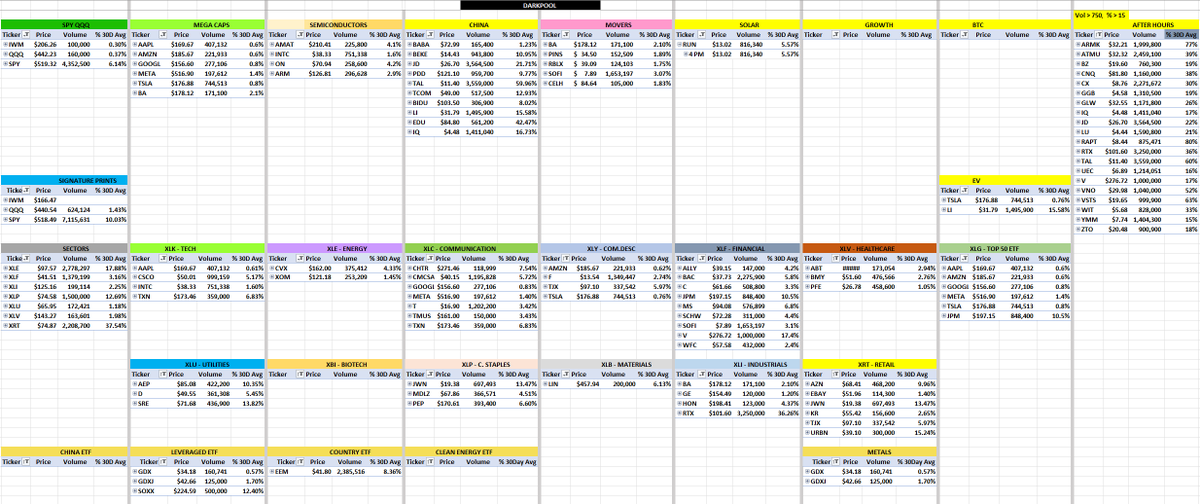The width and height of the screenshot is (1200, 504).
Task: Open the Ticker filter in SPY QQQ table
Action: 25,34
